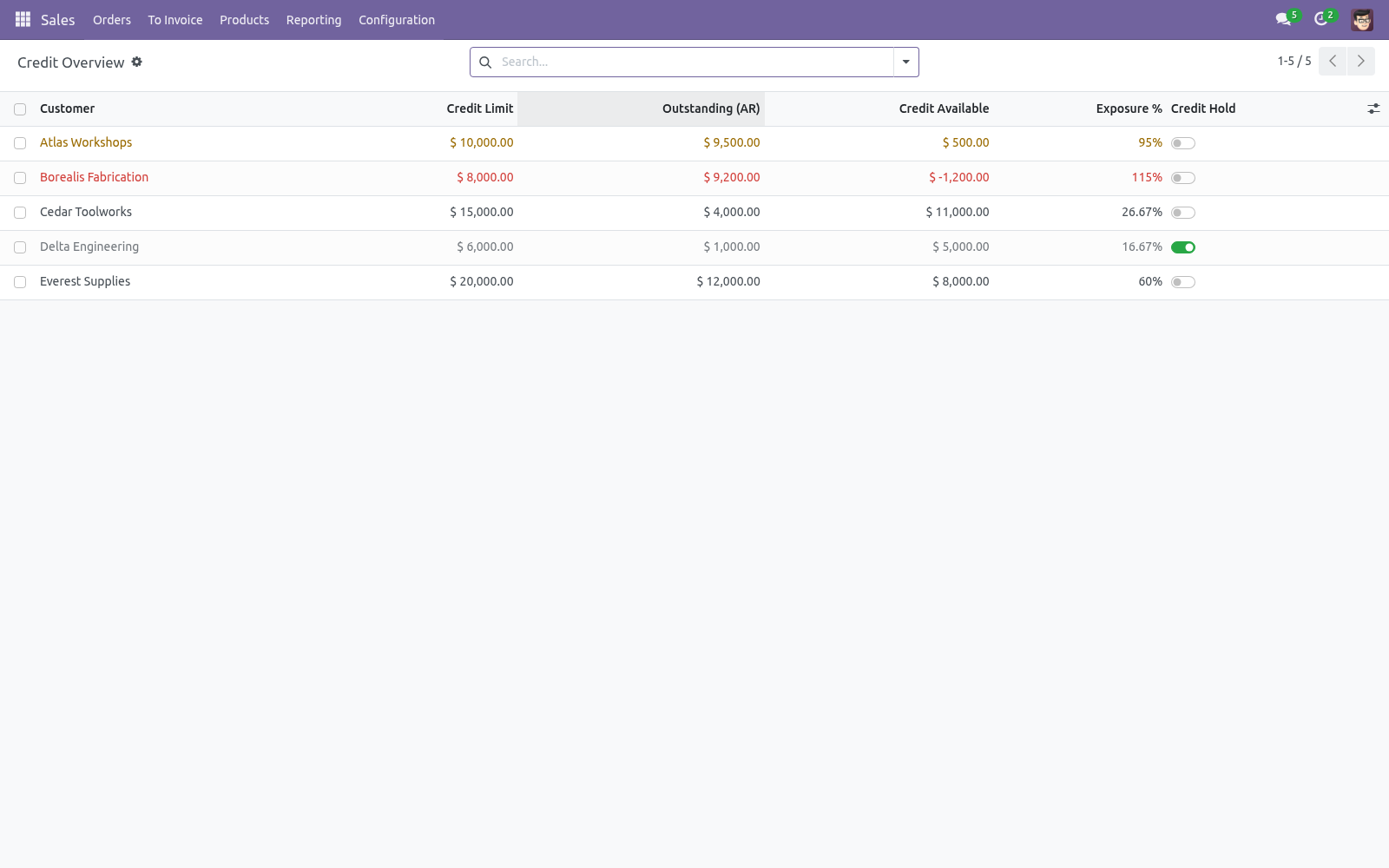Screen dimensions: 1389x868
Task: Open the user avatar menu
Action: (1362, 19)
